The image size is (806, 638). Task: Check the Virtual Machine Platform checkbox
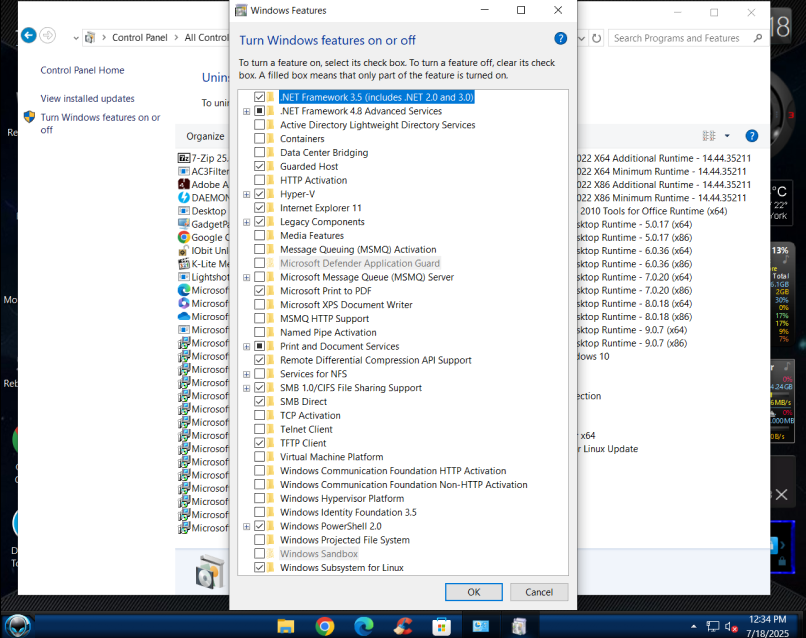click(x=260, y=457)
